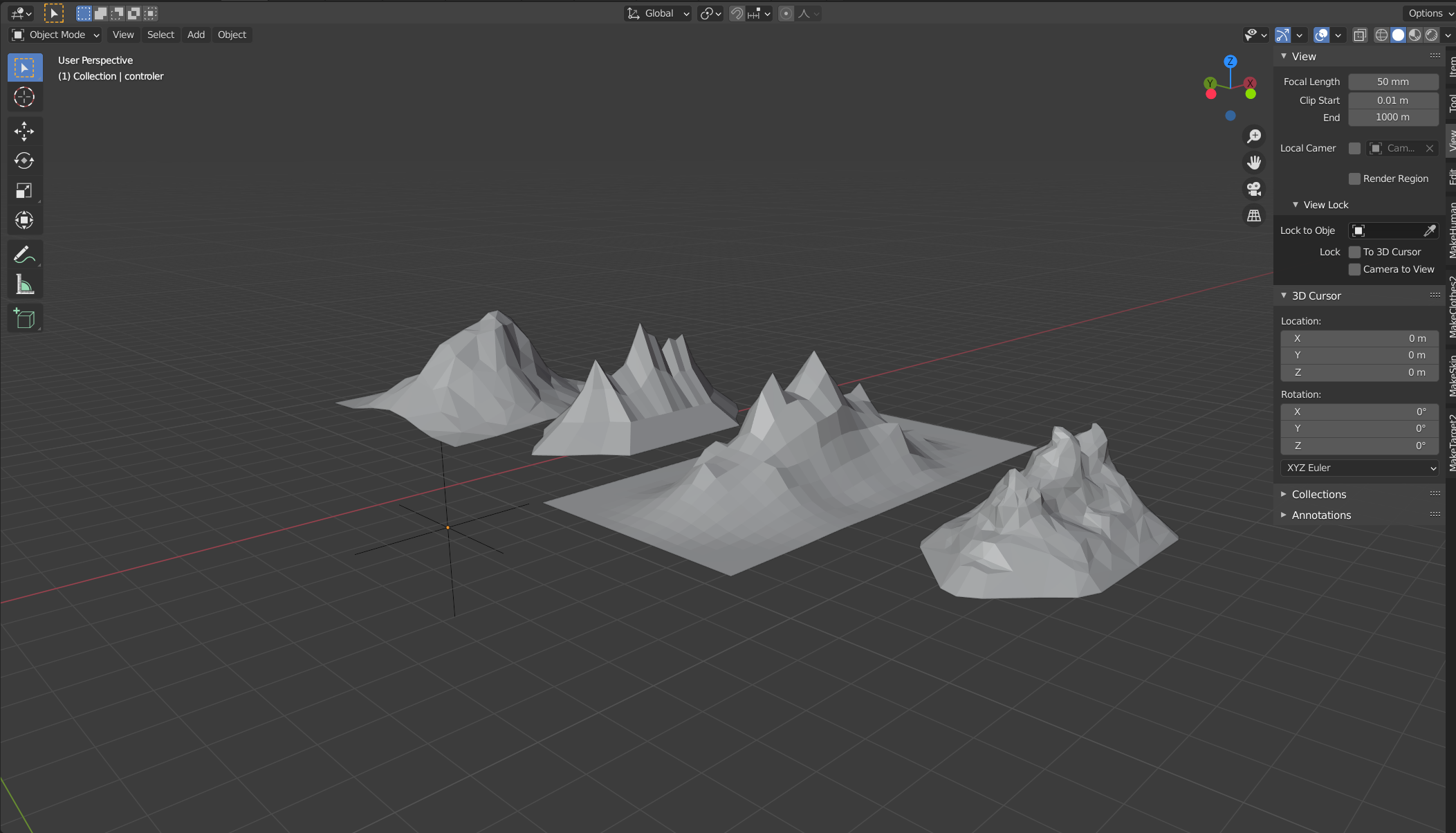The width and height of the screenshot is (1456, 833).
Task: Enable Camera to View lock
Action: tap(1354, 269)
